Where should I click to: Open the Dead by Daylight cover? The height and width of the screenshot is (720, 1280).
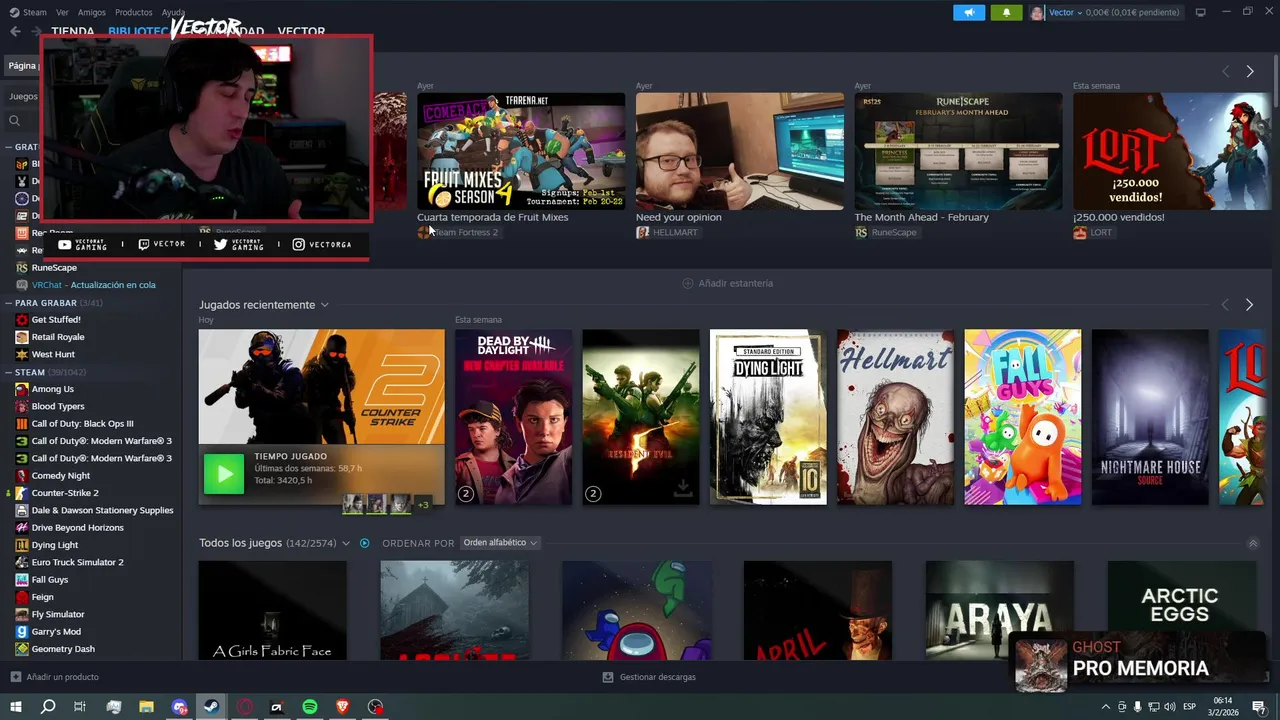513,417
